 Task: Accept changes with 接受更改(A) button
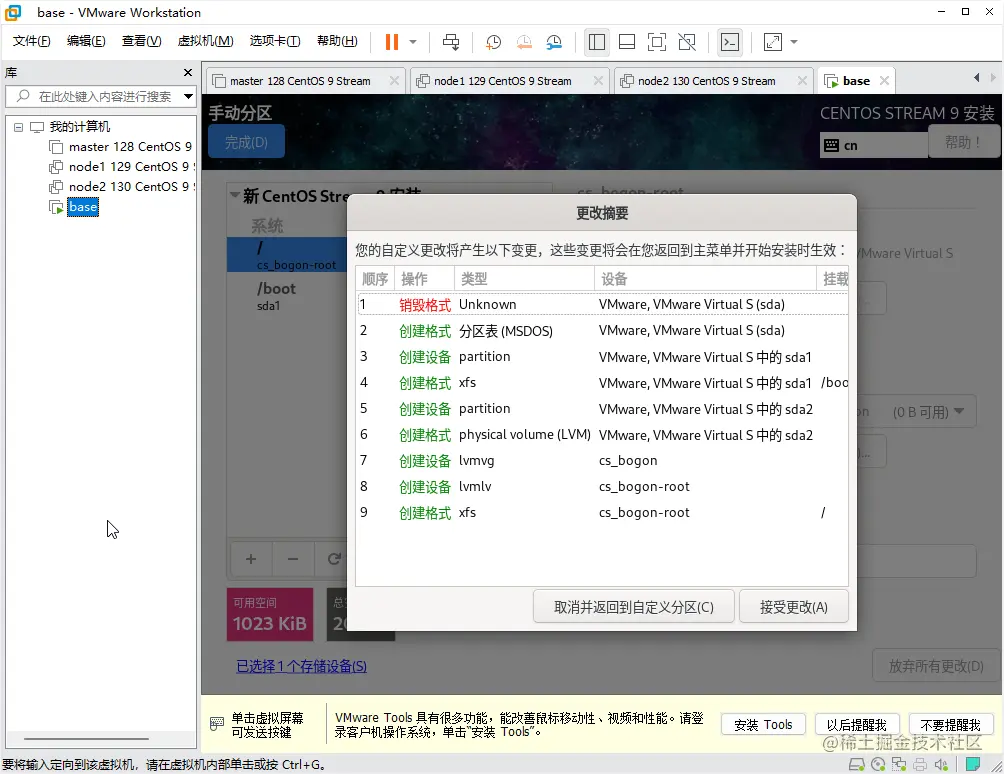pos(794,607)
